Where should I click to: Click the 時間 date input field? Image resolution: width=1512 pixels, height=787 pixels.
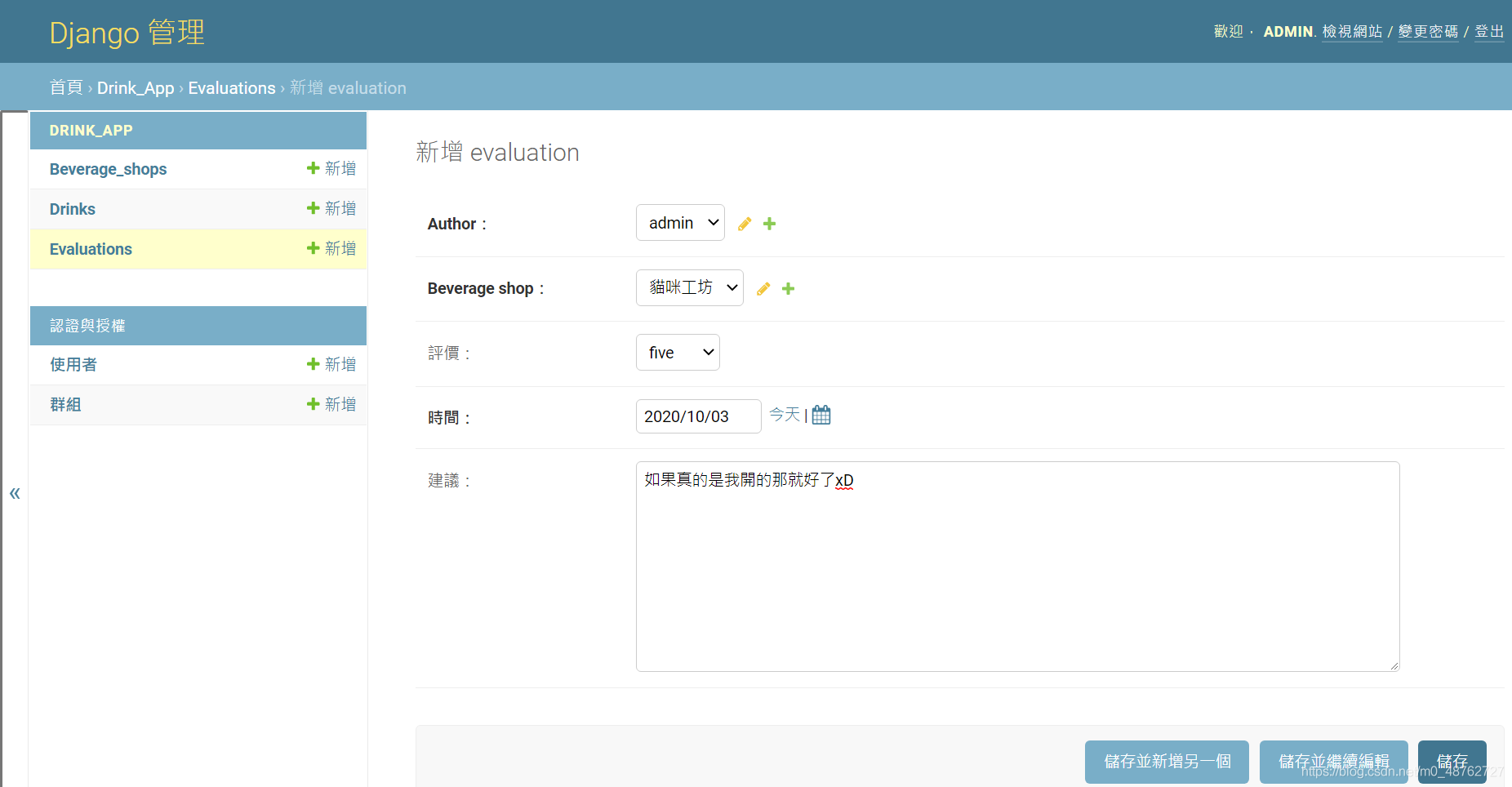(x=699, y=416)
